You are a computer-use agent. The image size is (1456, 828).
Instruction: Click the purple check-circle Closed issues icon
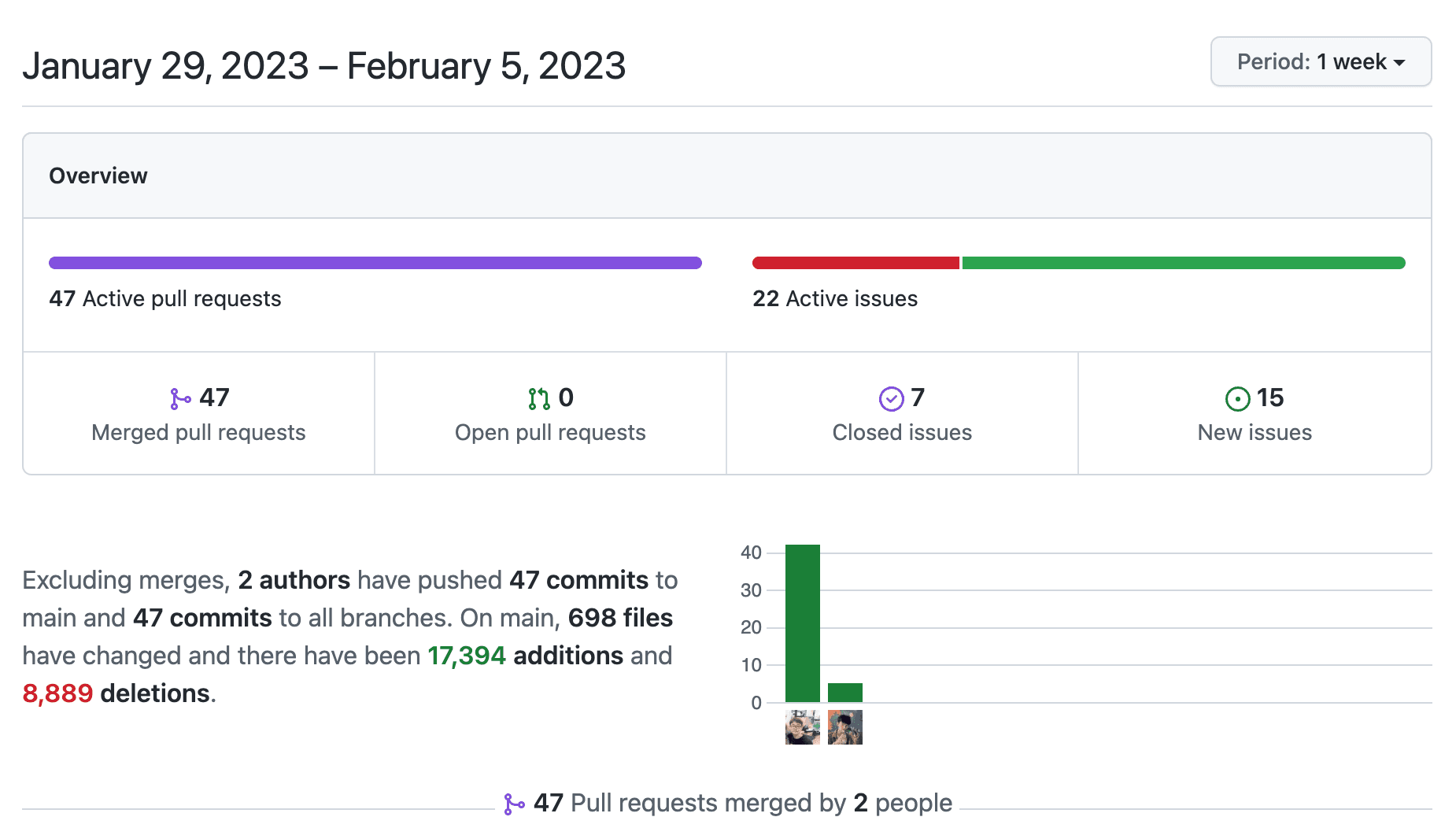tap(891, 399)
